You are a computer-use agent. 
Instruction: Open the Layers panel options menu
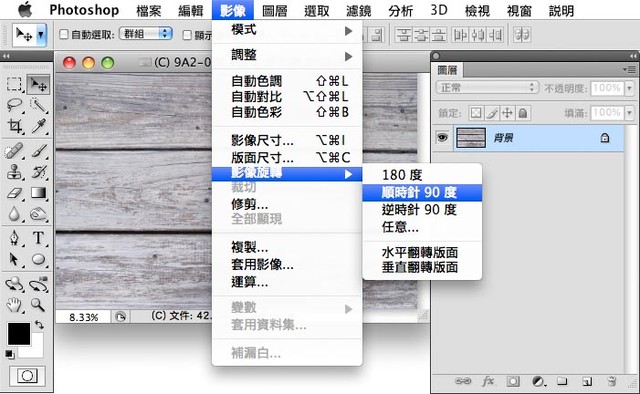point(630,69)
